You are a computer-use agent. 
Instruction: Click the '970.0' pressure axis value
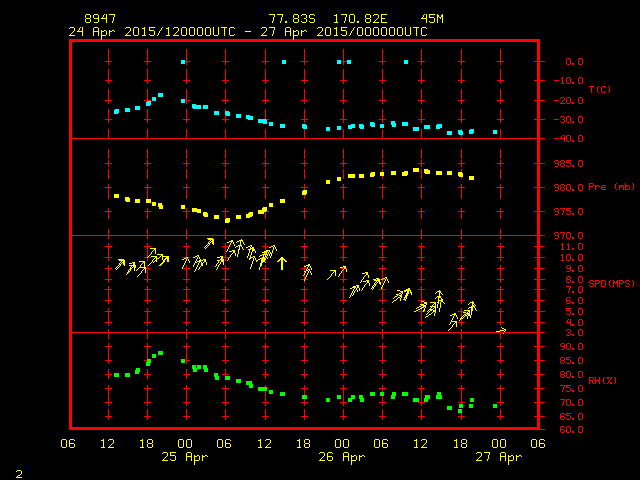click(569, 236)
